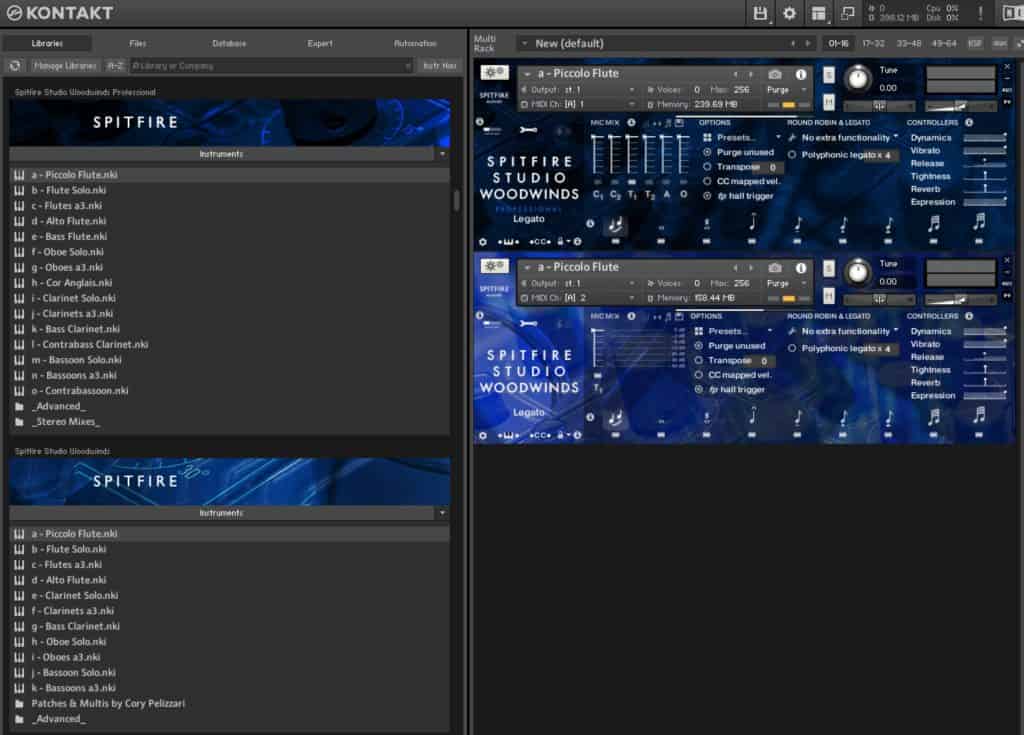Click the save disk icon in Kontakt header
Screen dimensions: 1024x735
760,13
